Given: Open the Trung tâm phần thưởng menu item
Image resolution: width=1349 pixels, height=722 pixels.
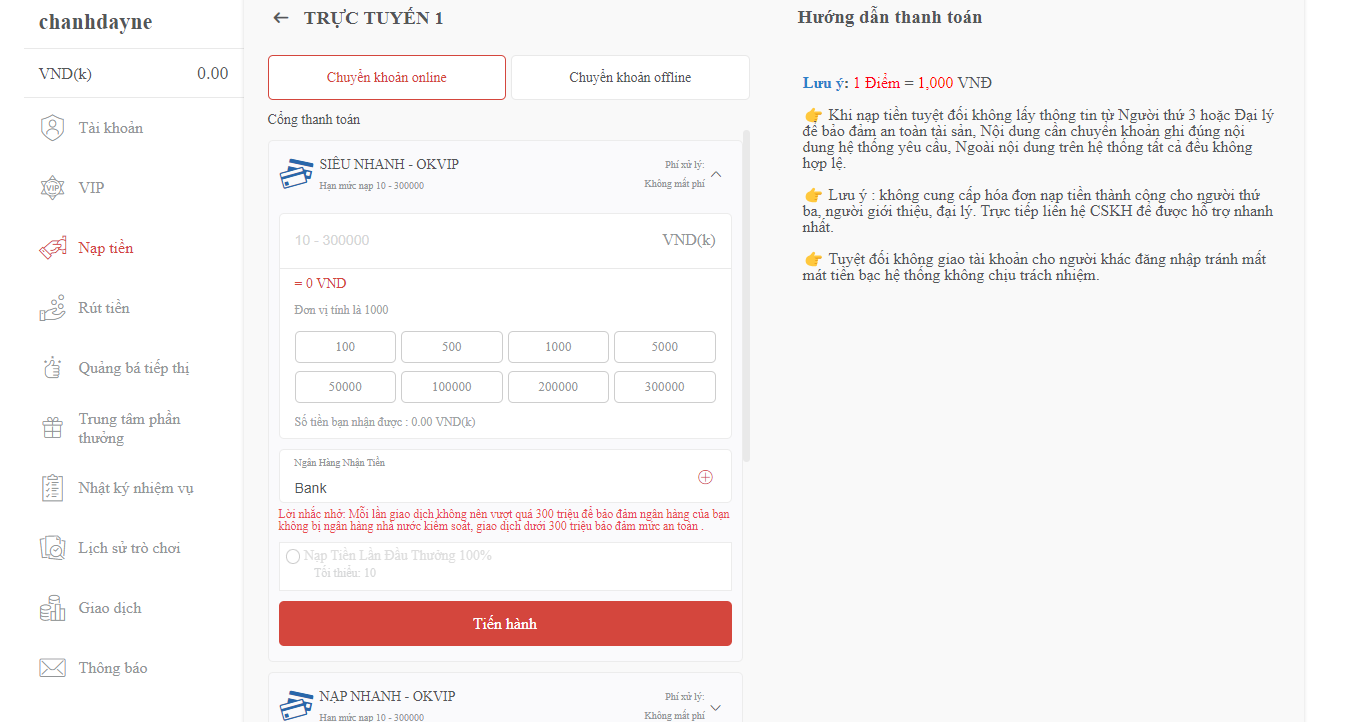Looking at the screenshot, I should (x=133, y=428).
